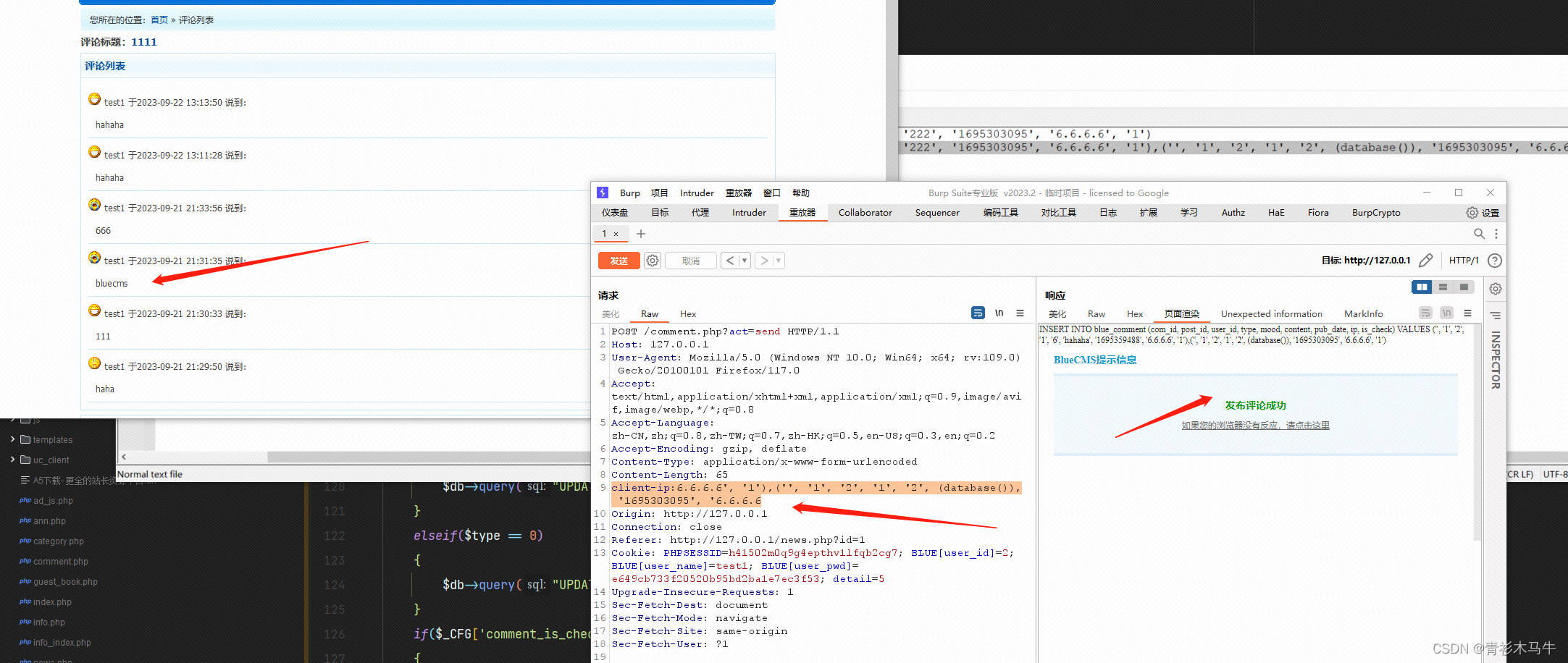The width and height of the screenshot is (1568, 663).
Task: Edit target with the pencil icon
Action: 1426,261
